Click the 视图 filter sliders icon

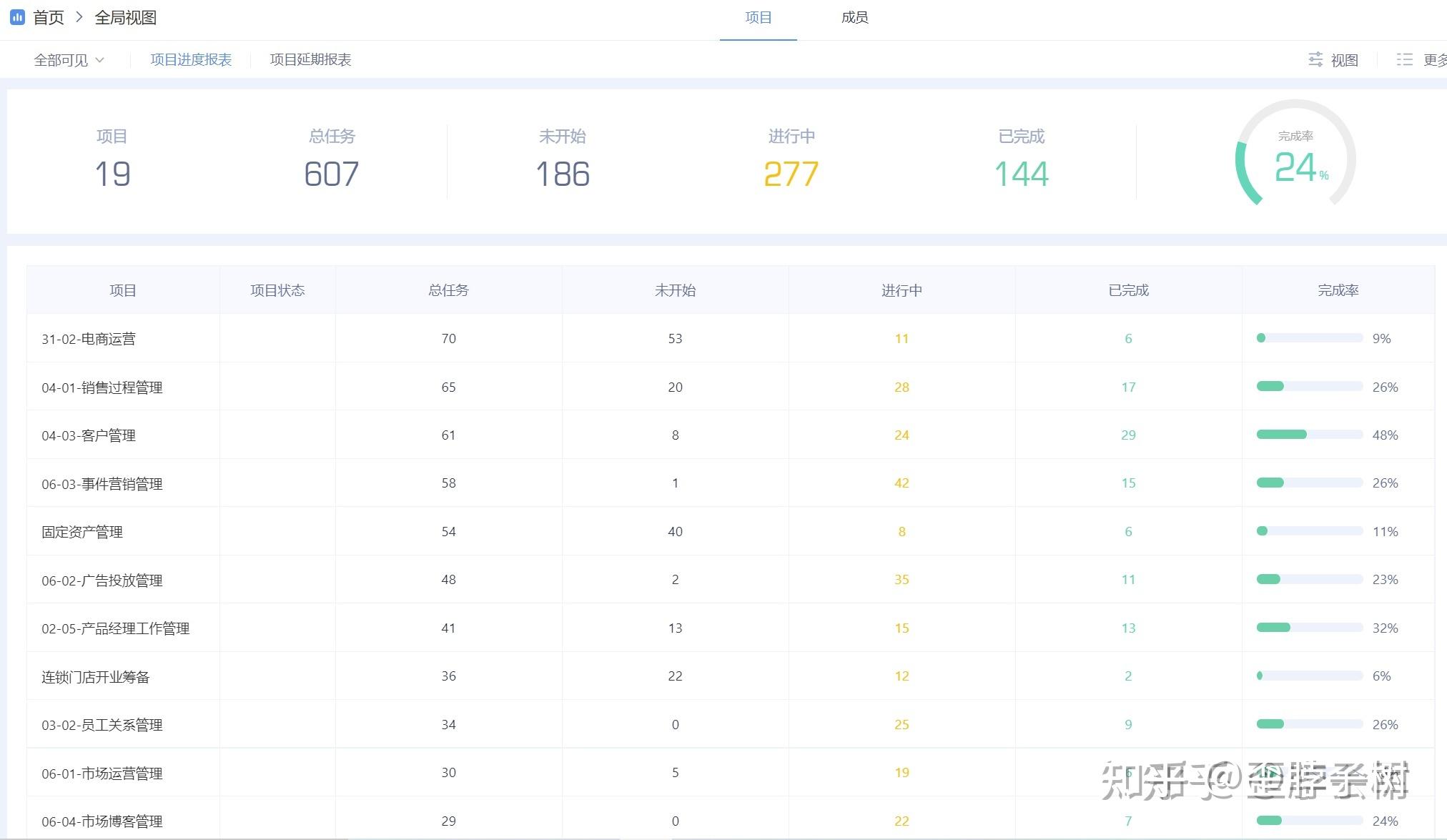(x=1315, y=59)
